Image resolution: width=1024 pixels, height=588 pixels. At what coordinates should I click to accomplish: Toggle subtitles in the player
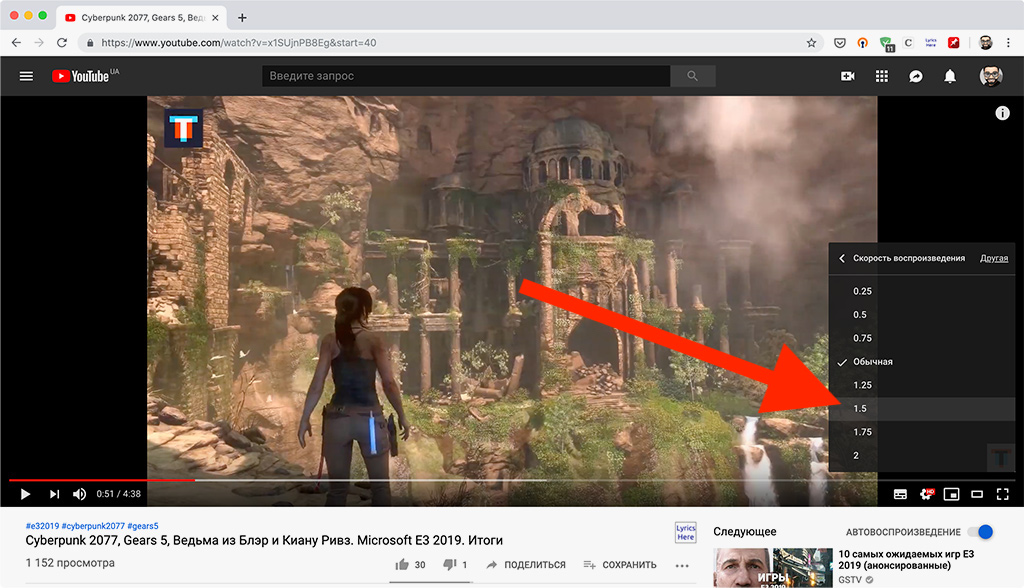(x=900, y=494)
